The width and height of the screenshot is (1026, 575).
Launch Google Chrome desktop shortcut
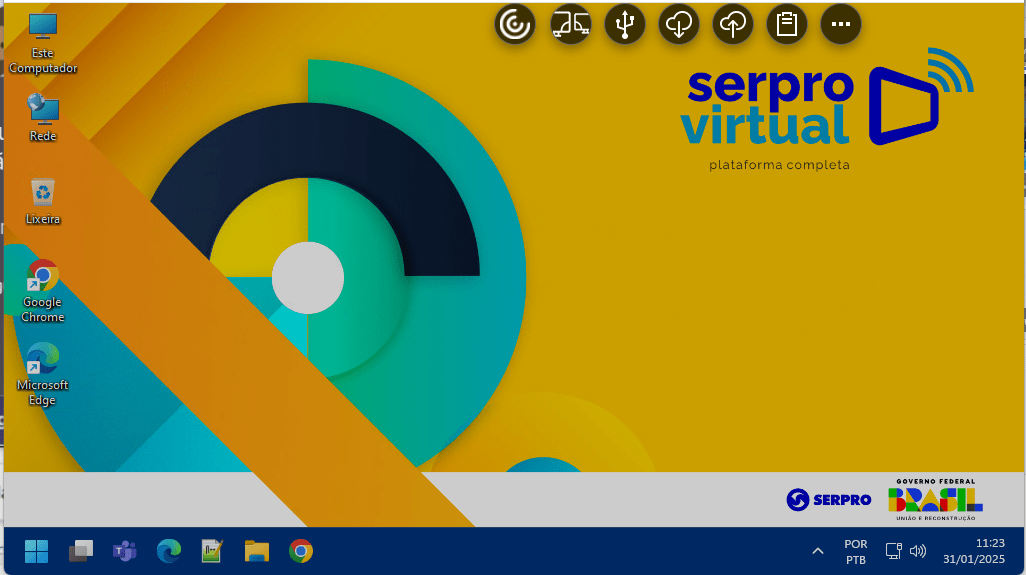click(x=43, y=290)
